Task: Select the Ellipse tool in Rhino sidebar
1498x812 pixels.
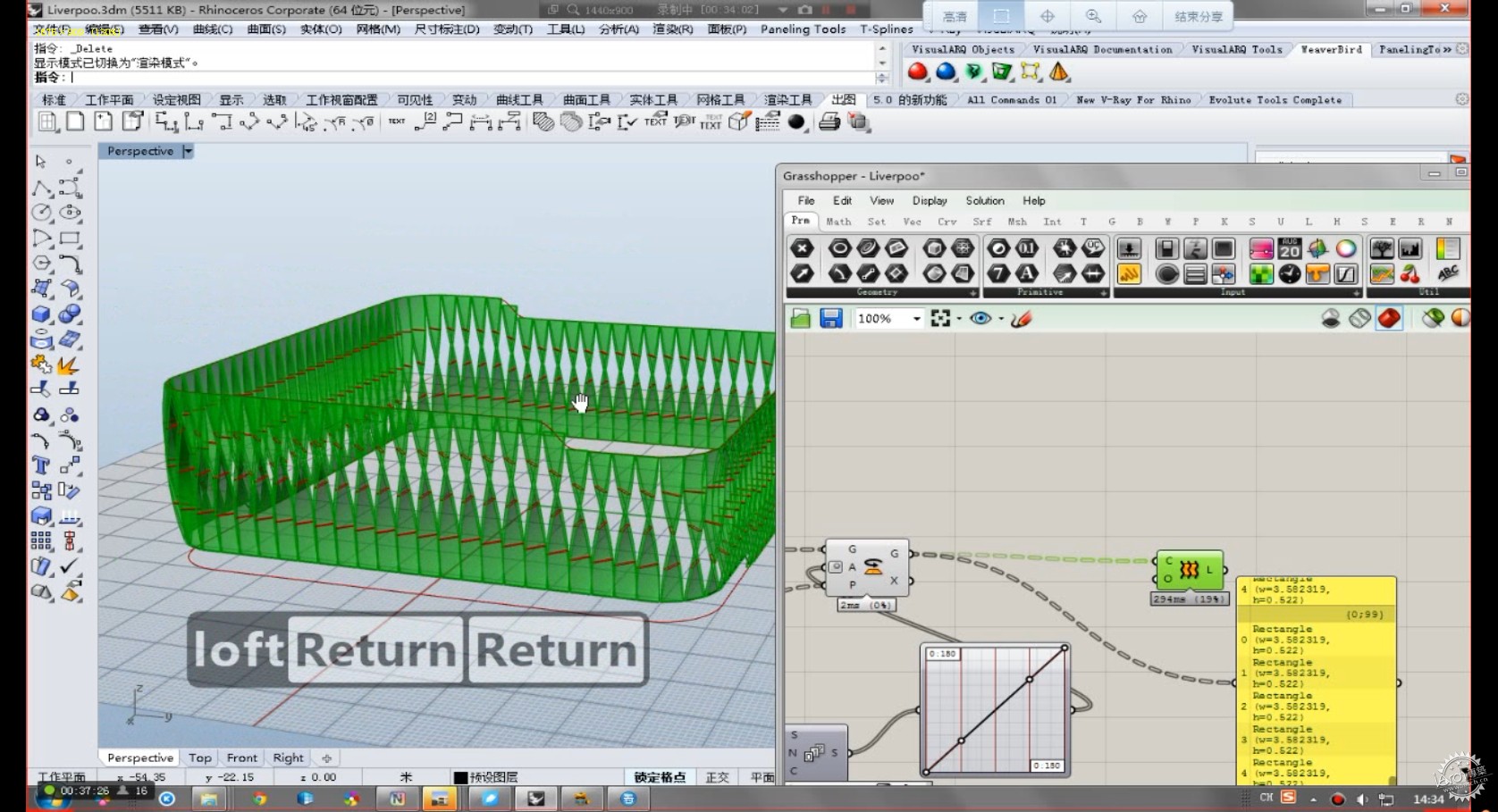Action: [x=70, y=213]
